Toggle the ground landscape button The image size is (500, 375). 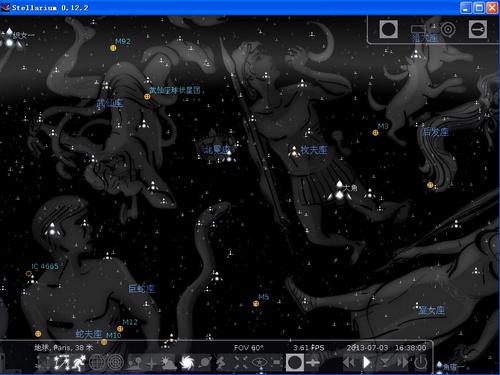click(x=135, y=363)
